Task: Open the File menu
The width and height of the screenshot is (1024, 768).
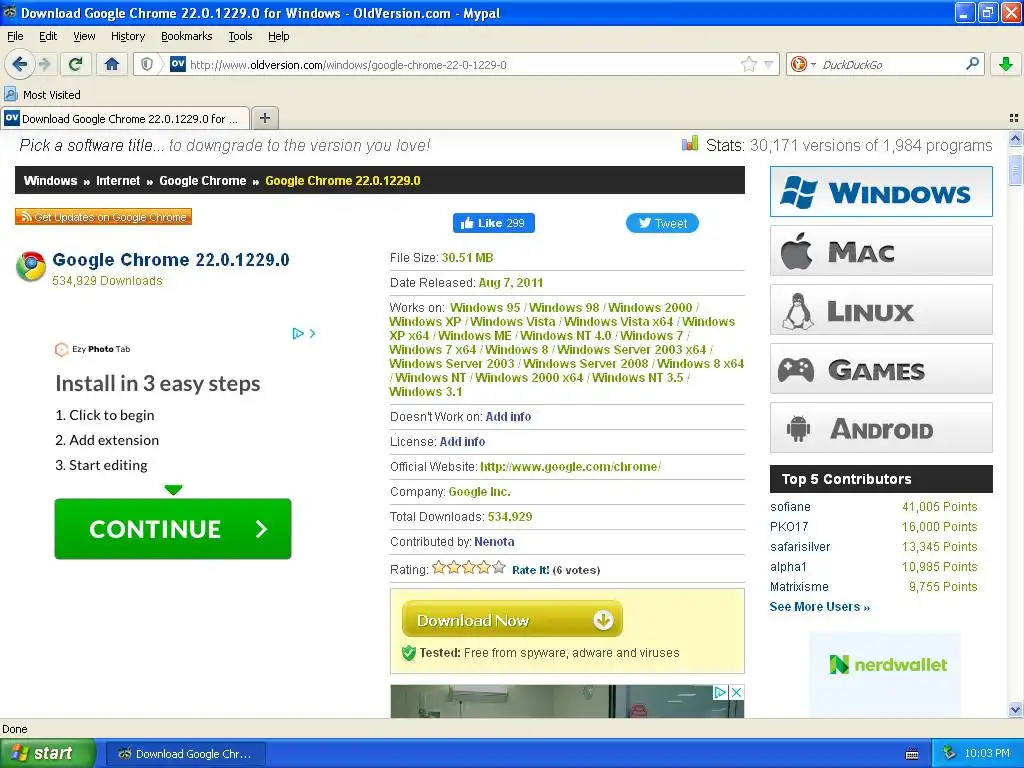Action: click(x=15, y=36)
